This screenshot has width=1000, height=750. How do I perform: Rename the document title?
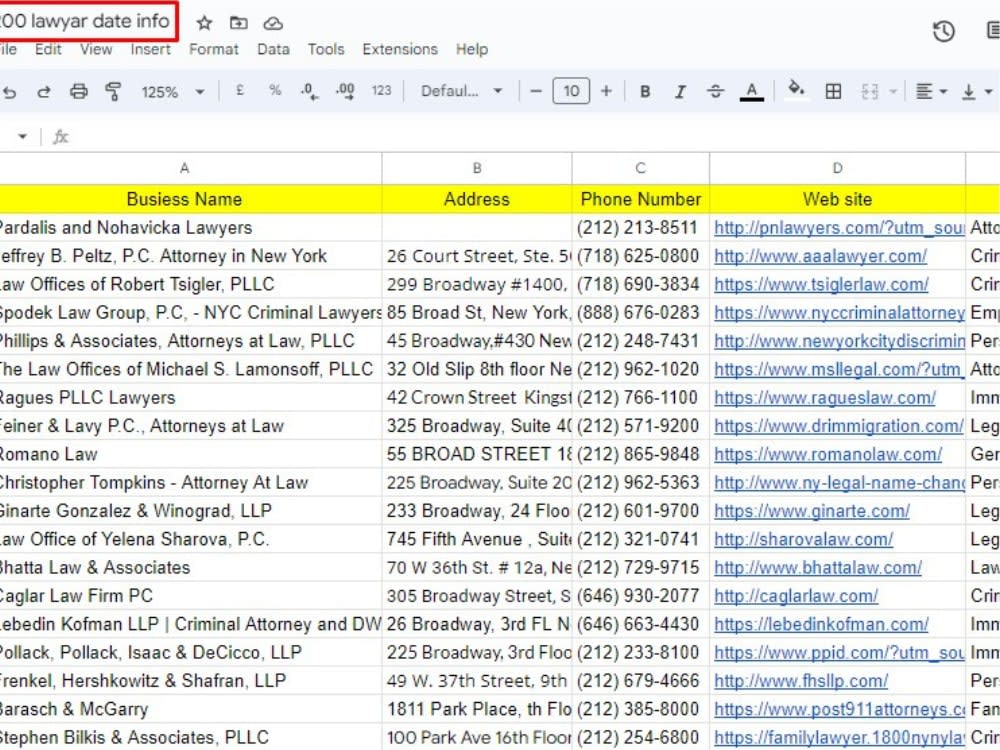point(85,21)
